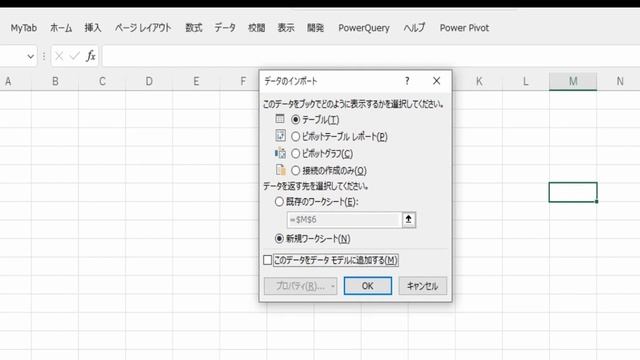The width and height of the screenshot is (640, 360).
Task: Expand the Name Box dropdown arrow
Action: click(30, 56)
